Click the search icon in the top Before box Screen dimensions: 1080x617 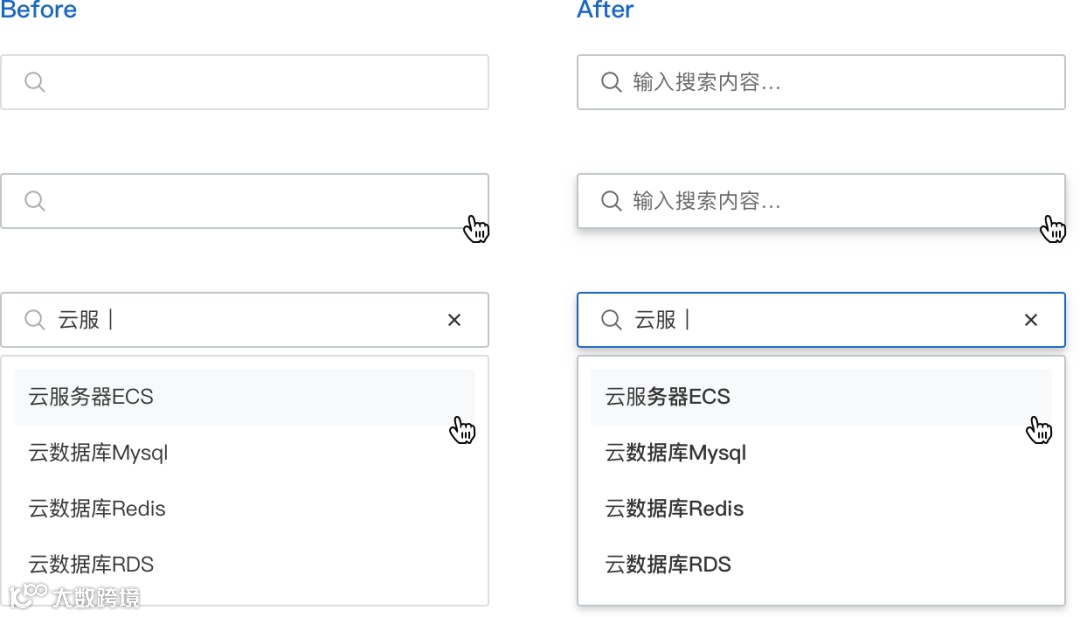pyautogui.click(x=35, y=82)
